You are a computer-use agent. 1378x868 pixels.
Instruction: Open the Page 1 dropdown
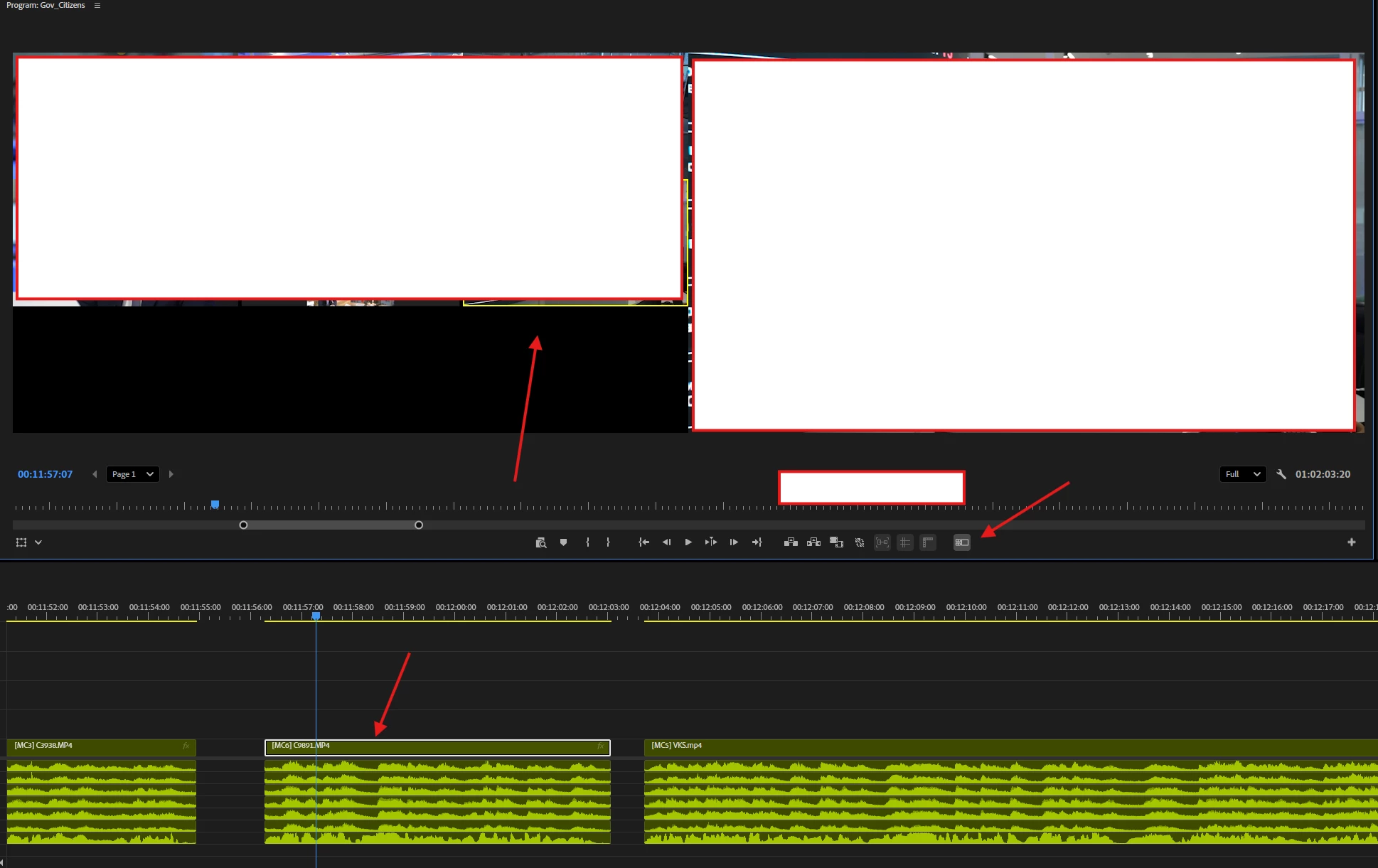coord(133,474)
